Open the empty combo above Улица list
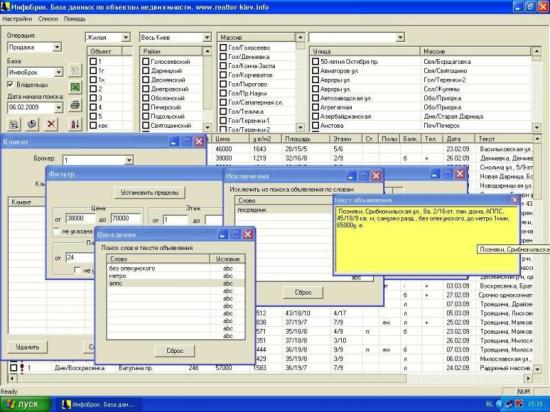The image size is (550, 412). tap(400, 37)
